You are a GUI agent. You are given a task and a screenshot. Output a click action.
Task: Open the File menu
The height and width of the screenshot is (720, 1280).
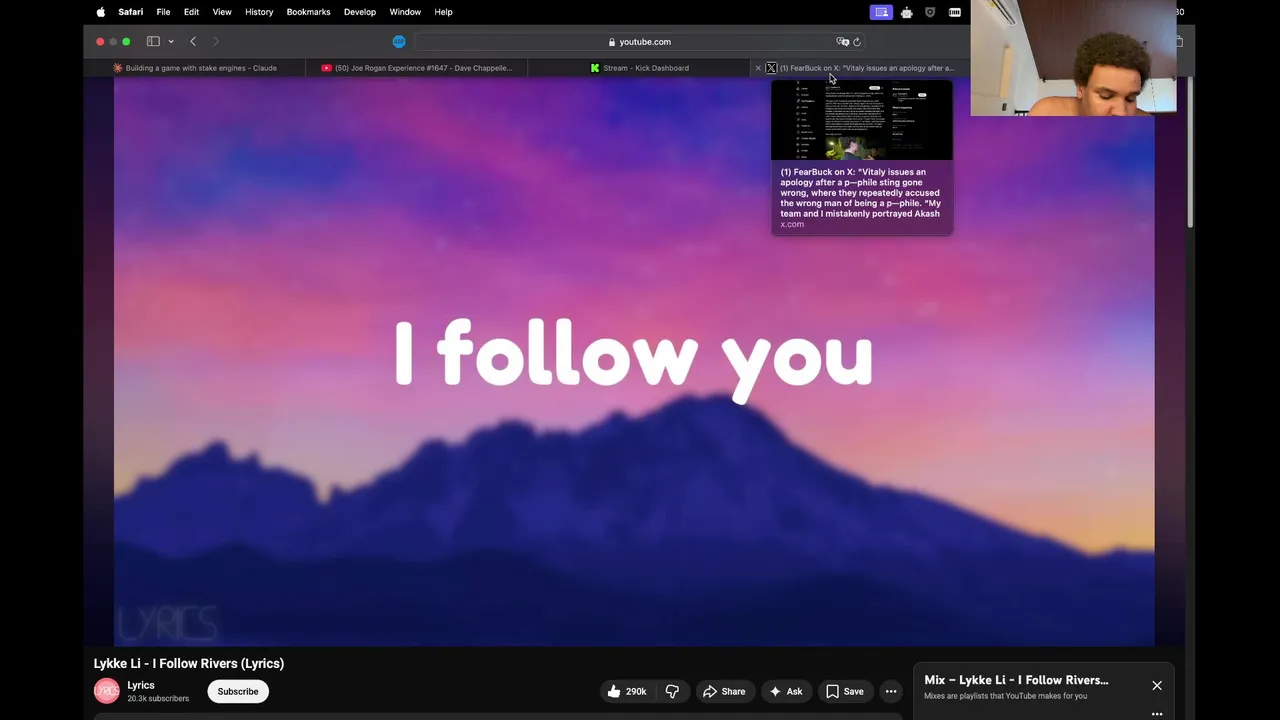click(x=163, y=12)
